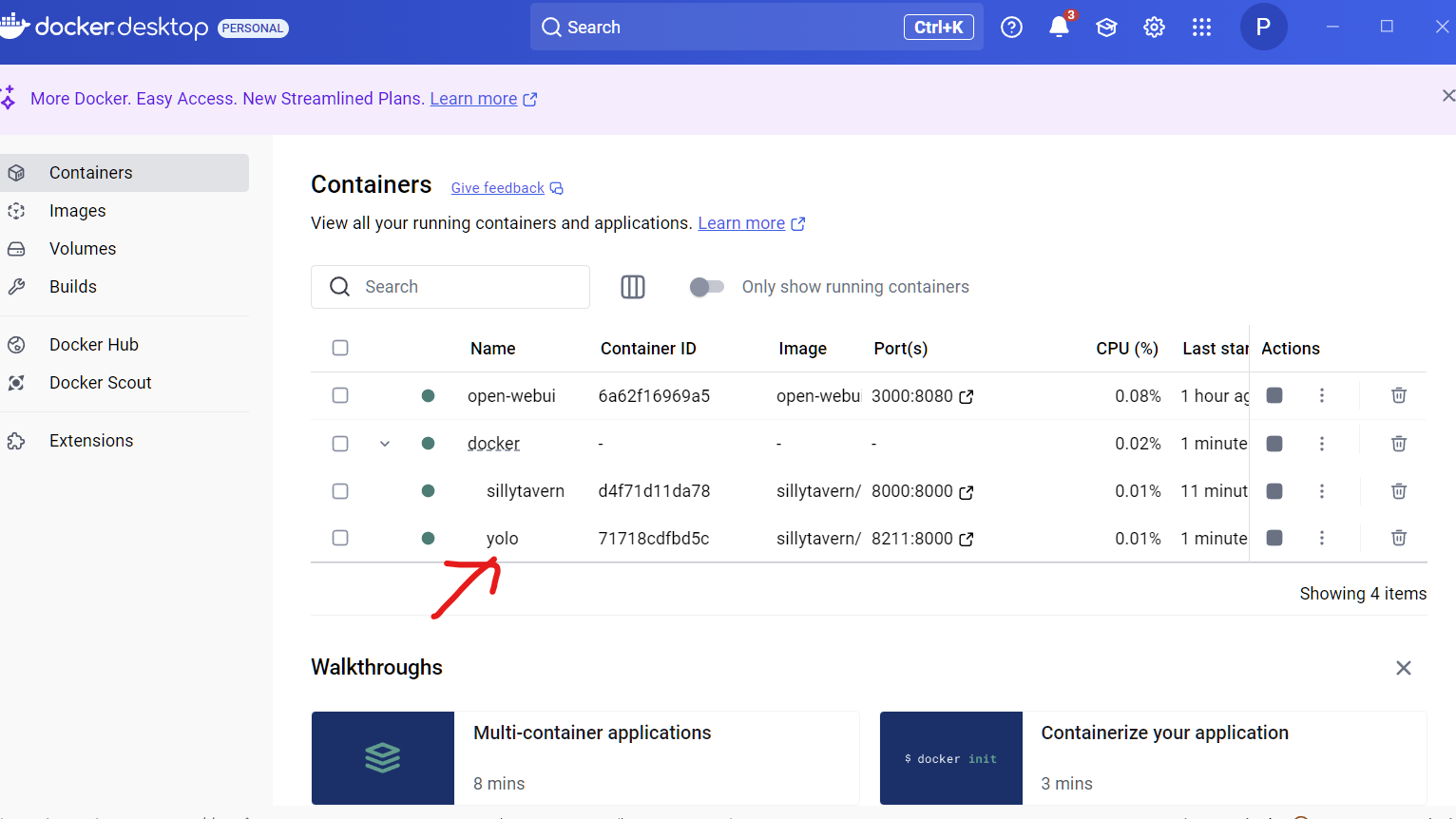Open the help question mark icon
Image resolution: width=1456 pixels, height=819 pixels.
(1012, 28)
